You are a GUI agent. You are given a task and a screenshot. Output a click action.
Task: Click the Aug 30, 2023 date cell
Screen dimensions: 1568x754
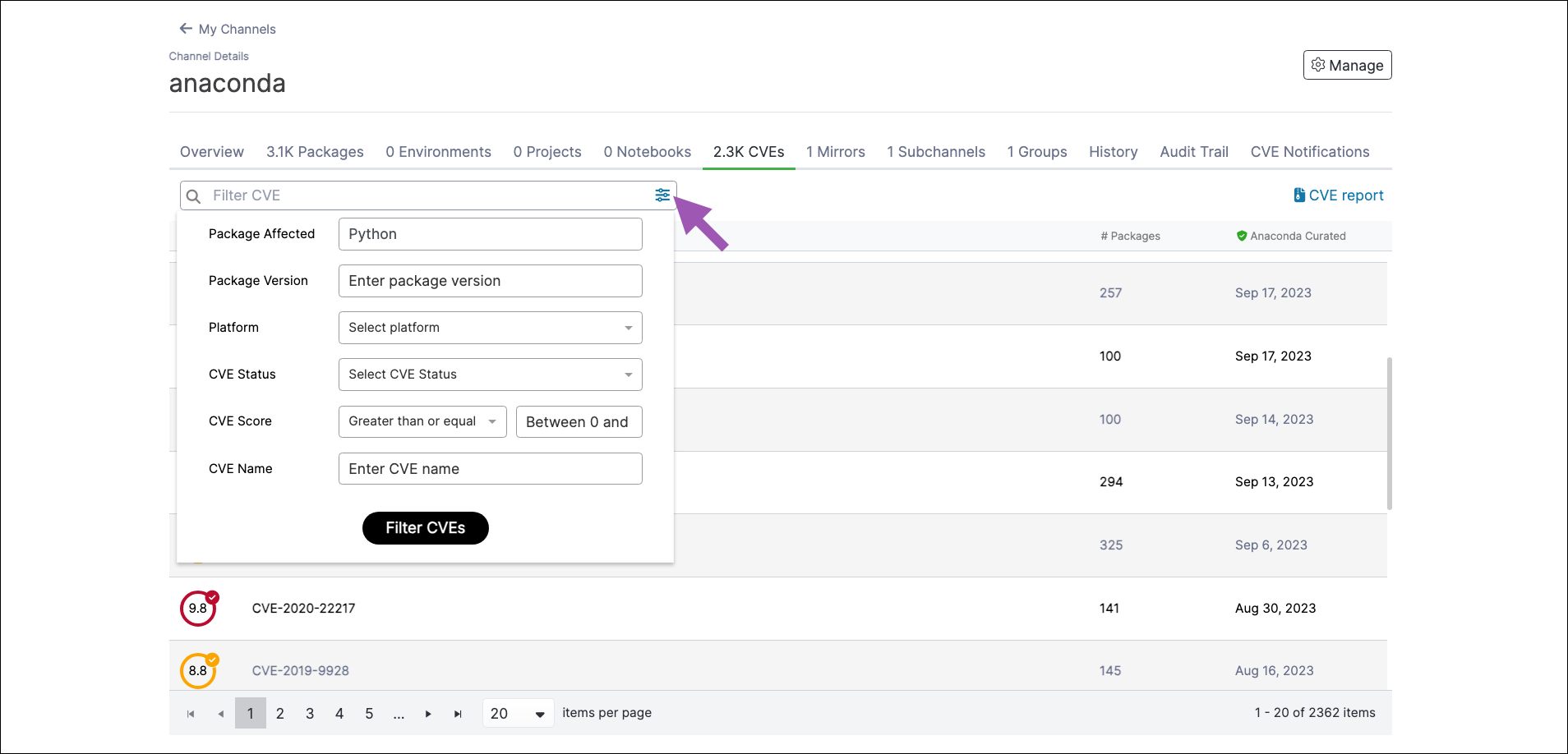coord(1275,609)
